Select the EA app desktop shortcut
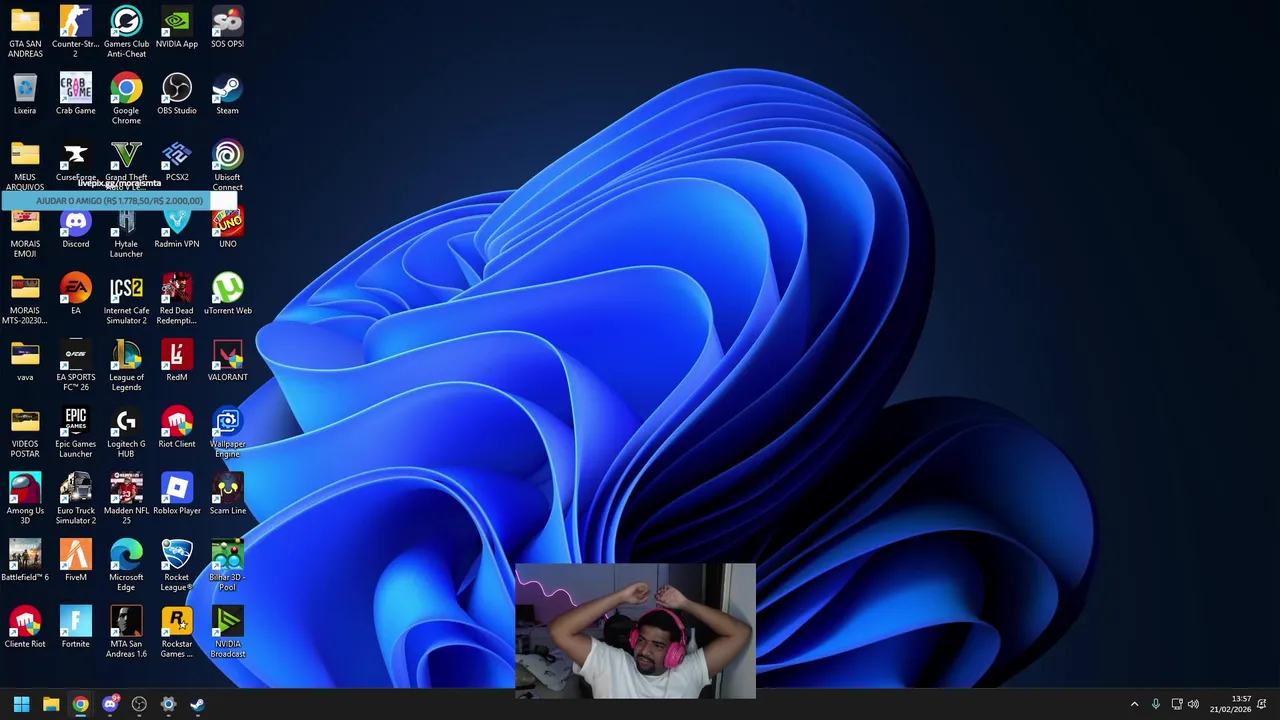 tap(75, 294)
